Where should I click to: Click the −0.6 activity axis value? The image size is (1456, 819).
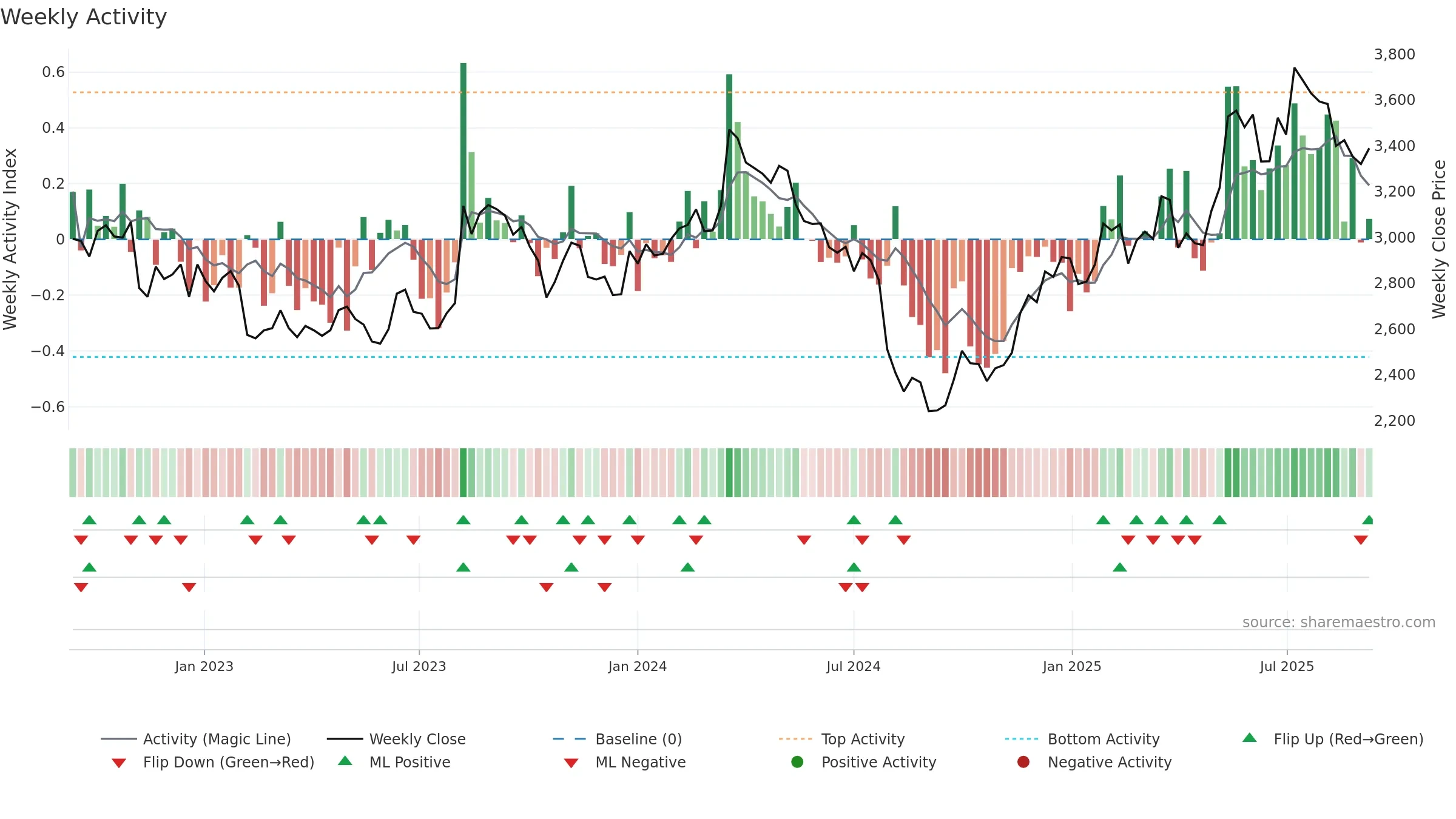point(48,406)
